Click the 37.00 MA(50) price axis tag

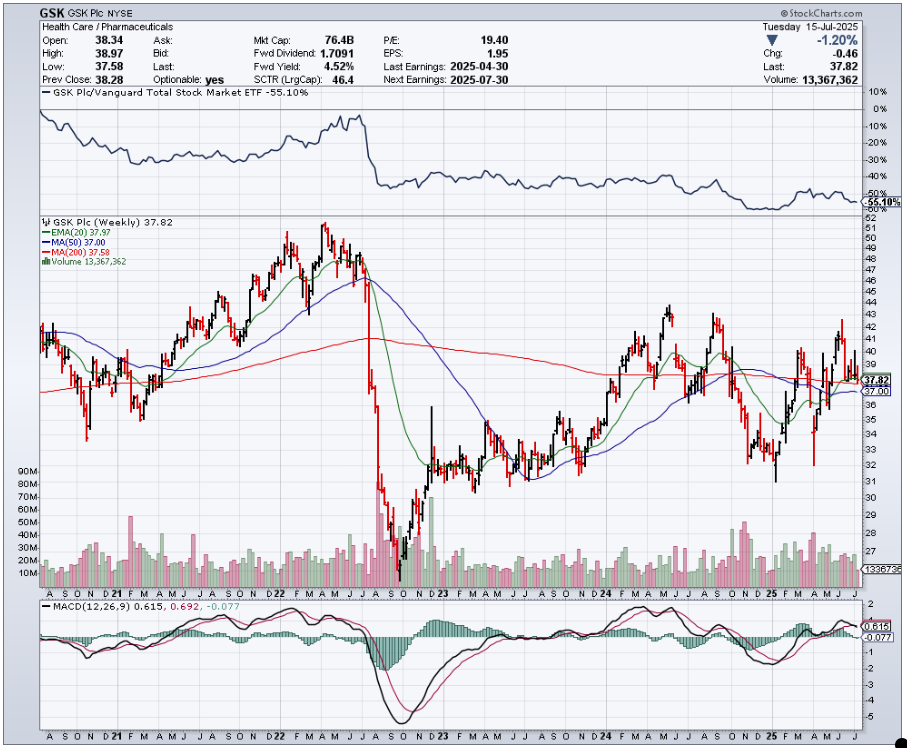[x=876, y=392]
